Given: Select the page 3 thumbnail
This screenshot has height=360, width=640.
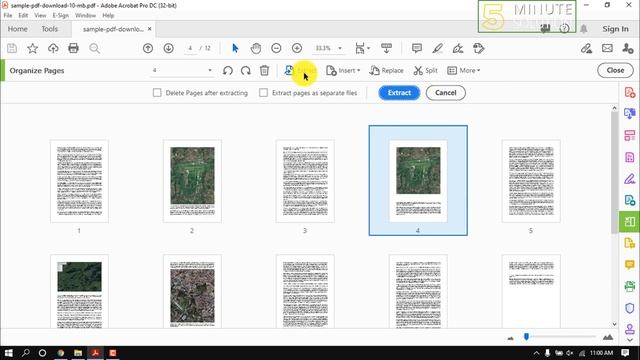Looking at the screenshot, I should pyautogui.click(x=305, y=181).
